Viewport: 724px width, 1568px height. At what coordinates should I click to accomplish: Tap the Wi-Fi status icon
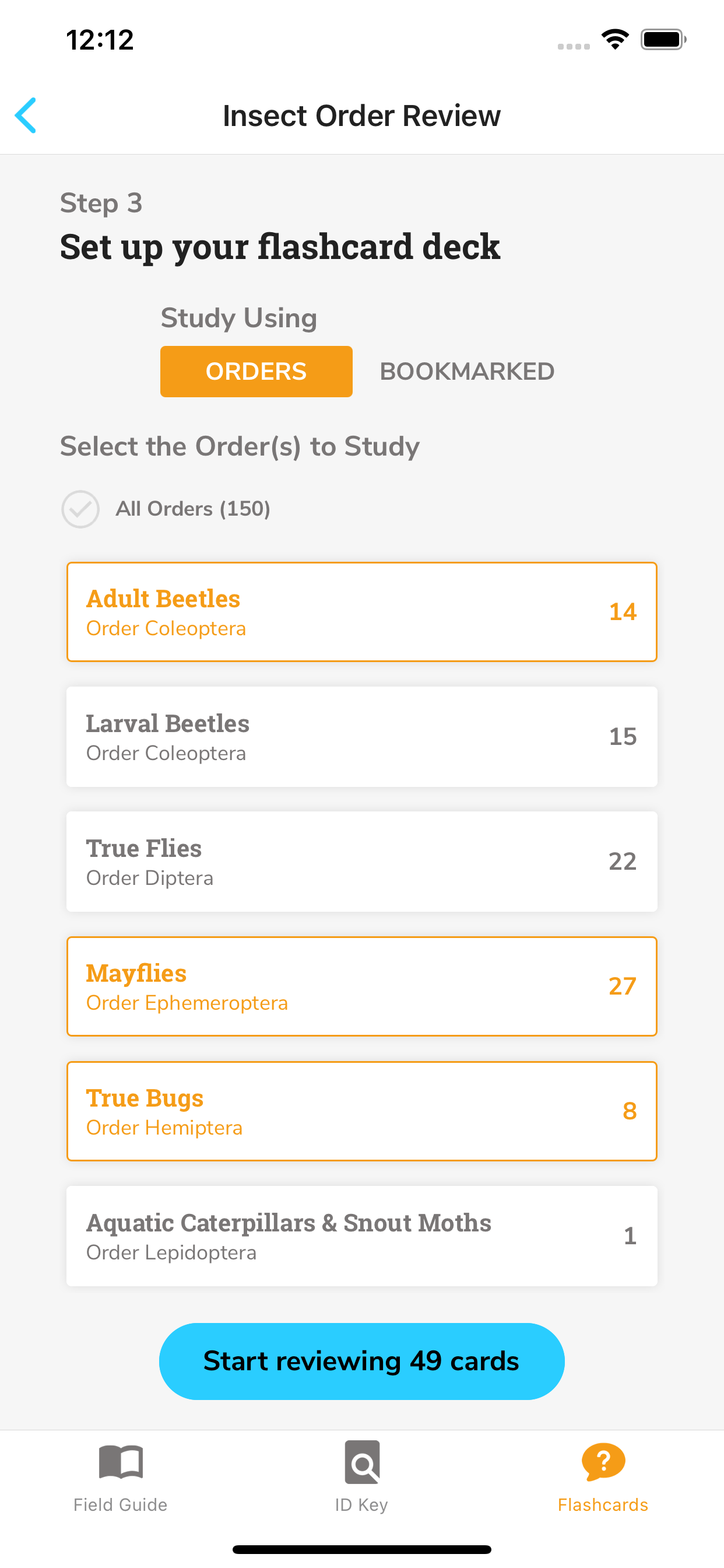point(615,40)
